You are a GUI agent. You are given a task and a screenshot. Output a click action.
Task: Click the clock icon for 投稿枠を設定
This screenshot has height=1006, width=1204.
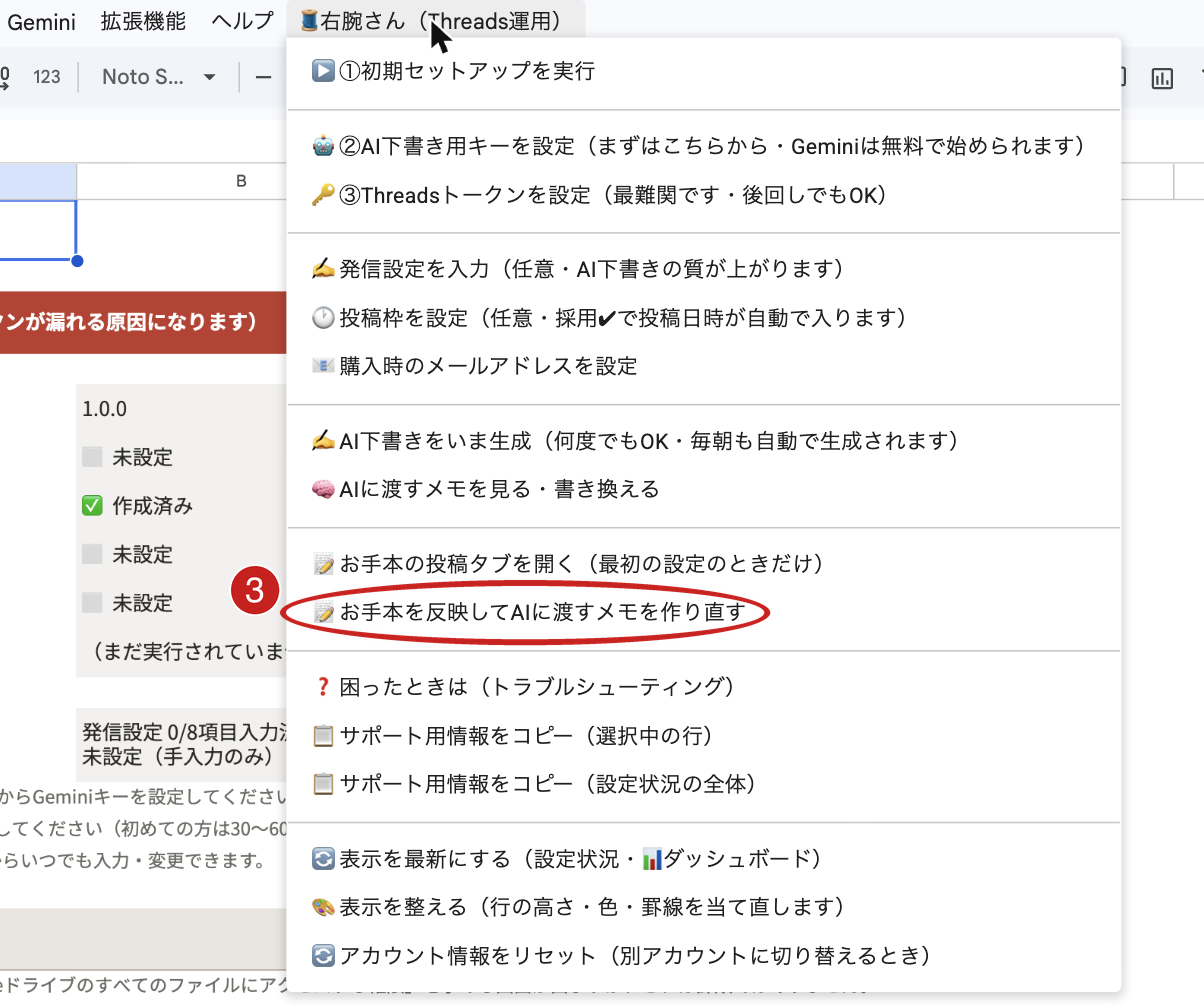tap(322, 318)
